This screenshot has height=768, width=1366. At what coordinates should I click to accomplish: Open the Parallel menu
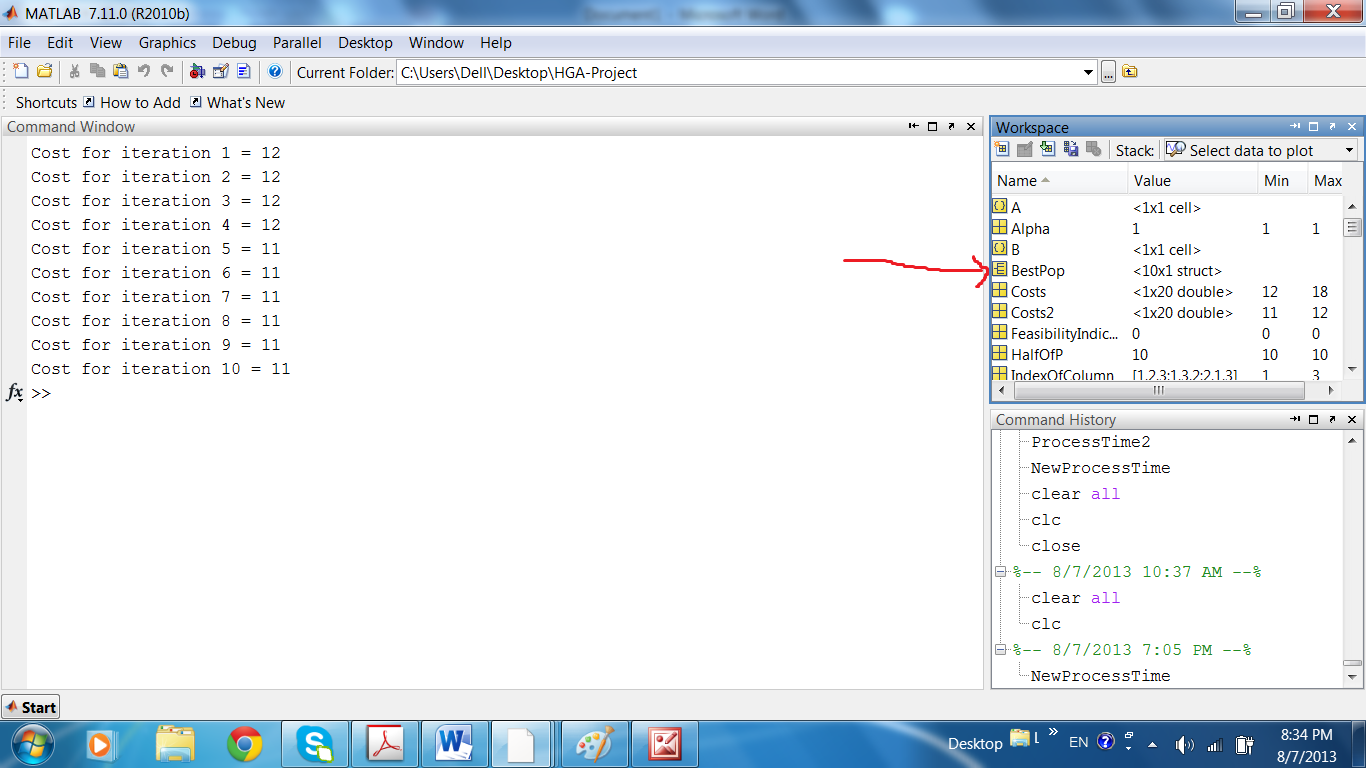pos(297,43)
